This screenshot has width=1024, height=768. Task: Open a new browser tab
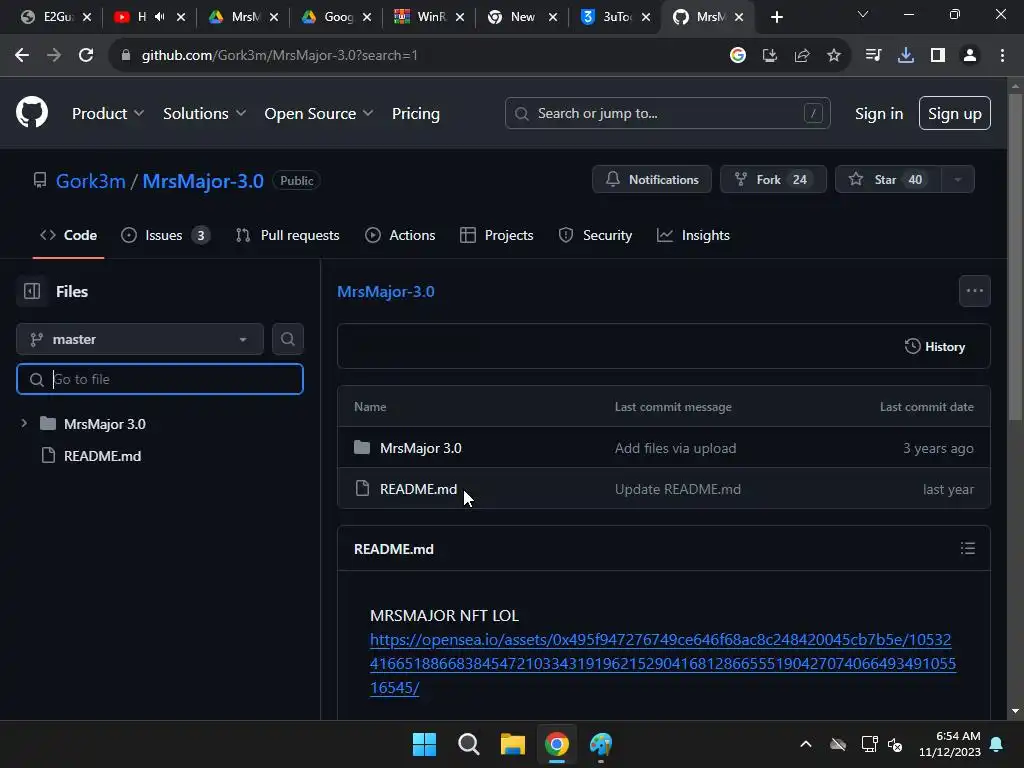(x=776, y=17)
